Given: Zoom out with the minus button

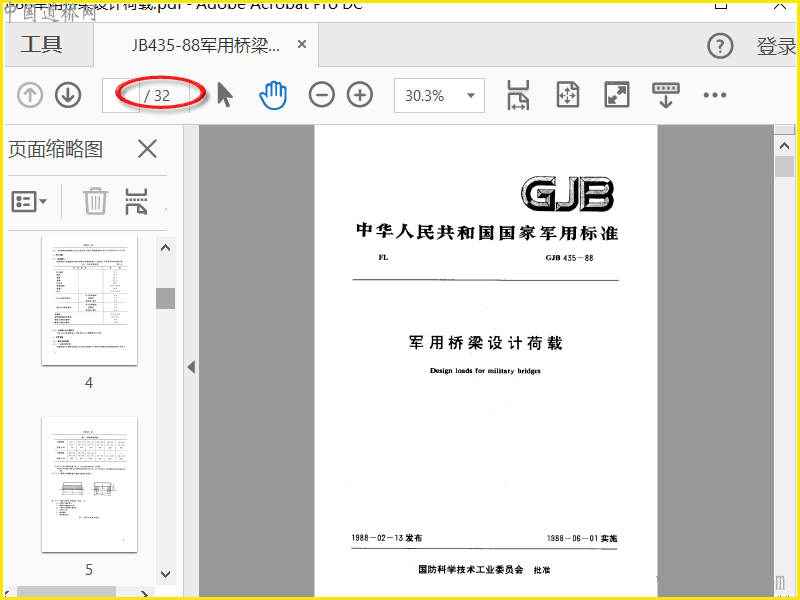Looking at the screenshot, I should tap(321, 95).
